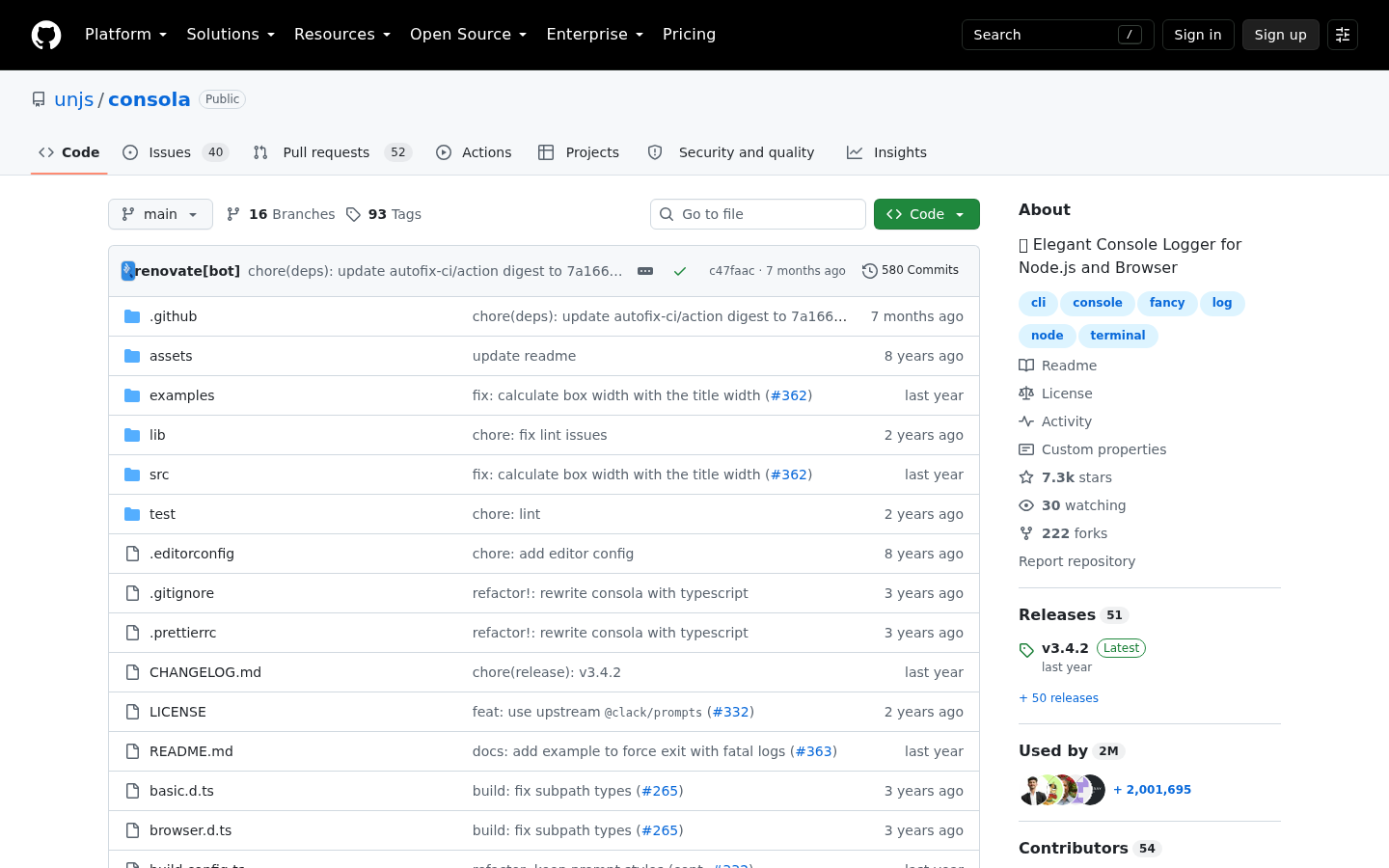1389x868 pixels.
Task: Click the "update readme" commit message
Action: pyautogui.click(x=524, y=356)
